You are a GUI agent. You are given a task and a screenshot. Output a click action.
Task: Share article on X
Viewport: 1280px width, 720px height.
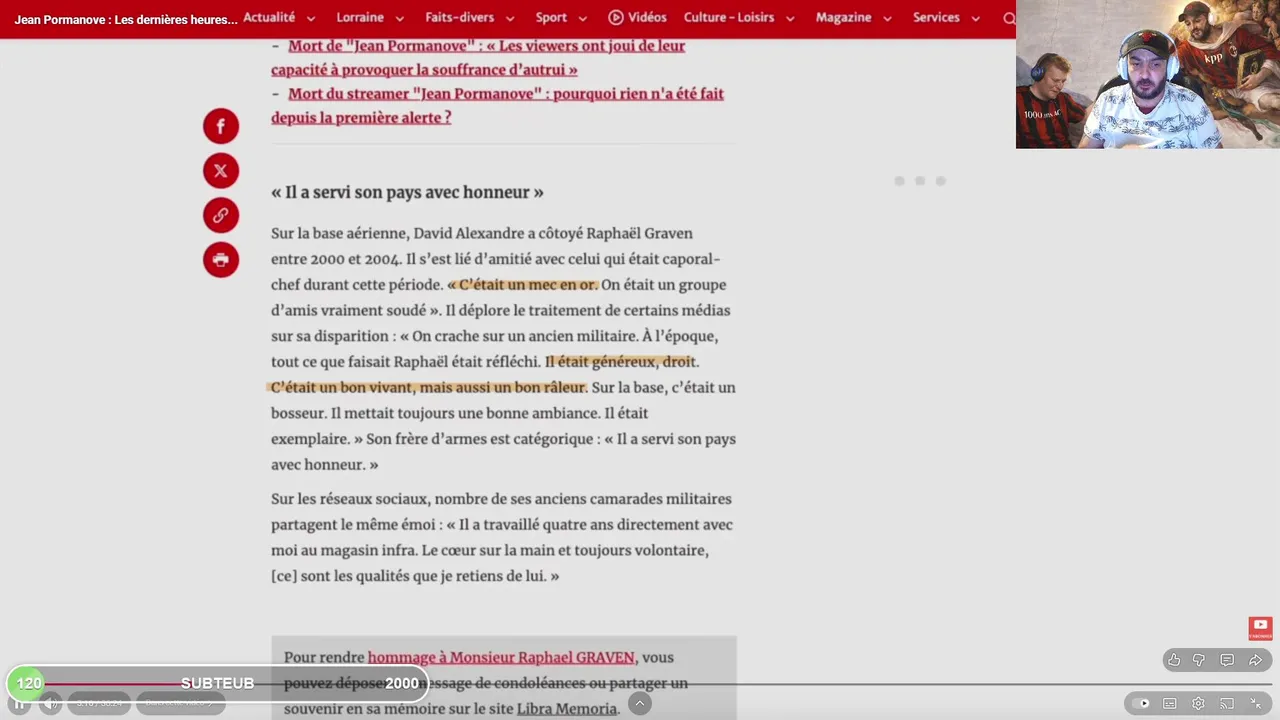click(221, 171)
